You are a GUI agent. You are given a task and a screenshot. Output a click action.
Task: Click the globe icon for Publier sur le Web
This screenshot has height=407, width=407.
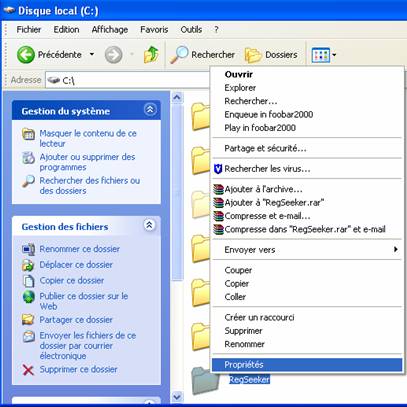pos(29,297)
